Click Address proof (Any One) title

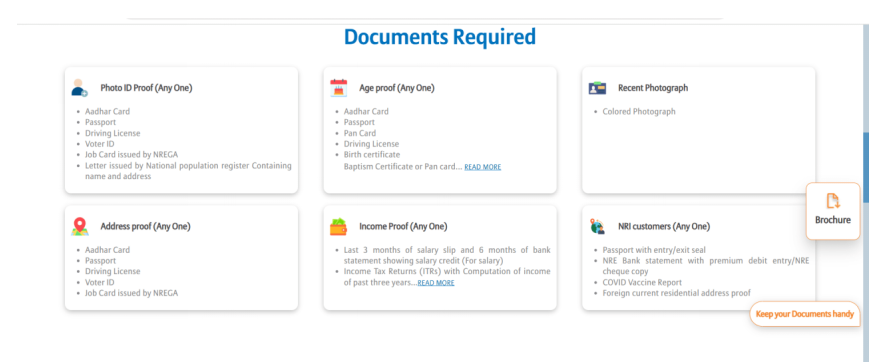(145, 226)
